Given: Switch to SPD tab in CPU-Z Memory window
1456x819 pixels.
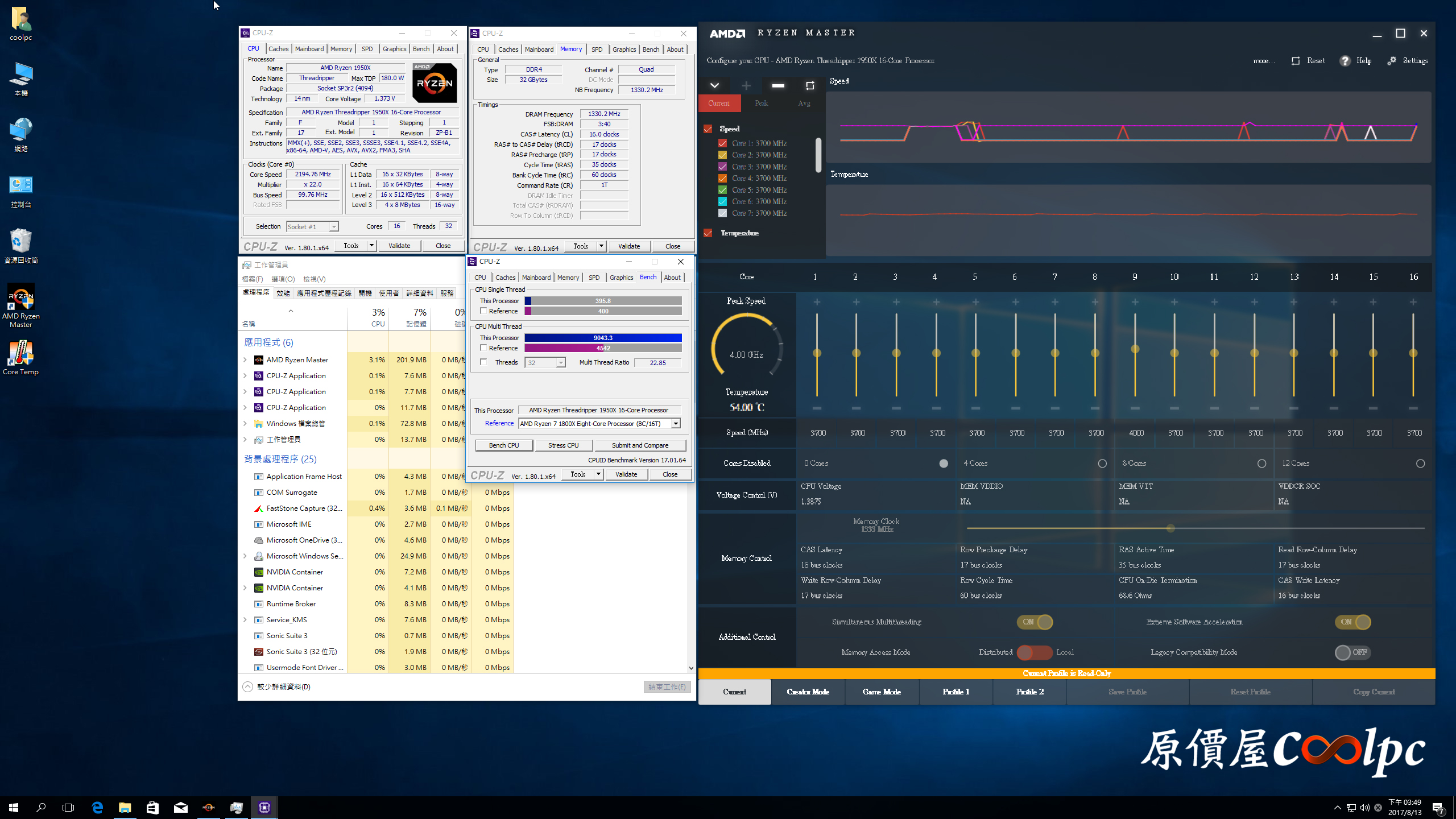Looking at the screenshot, I should tap(597, 49).
